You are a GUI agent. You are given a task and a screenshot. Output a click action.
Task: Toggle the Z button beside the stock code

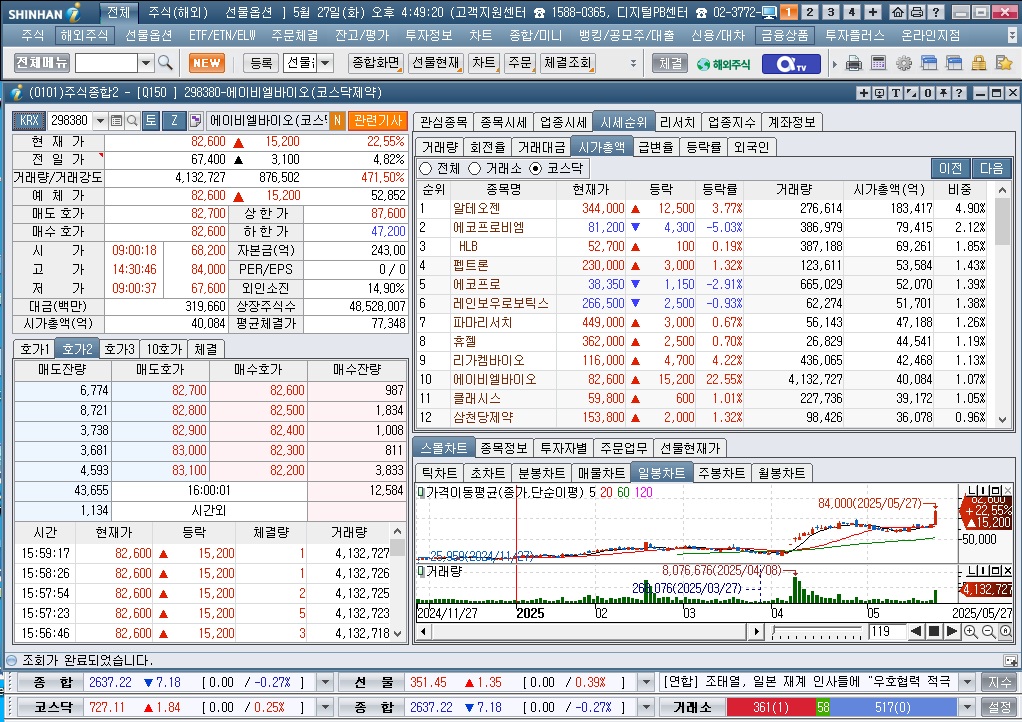(x=174, y=121)
